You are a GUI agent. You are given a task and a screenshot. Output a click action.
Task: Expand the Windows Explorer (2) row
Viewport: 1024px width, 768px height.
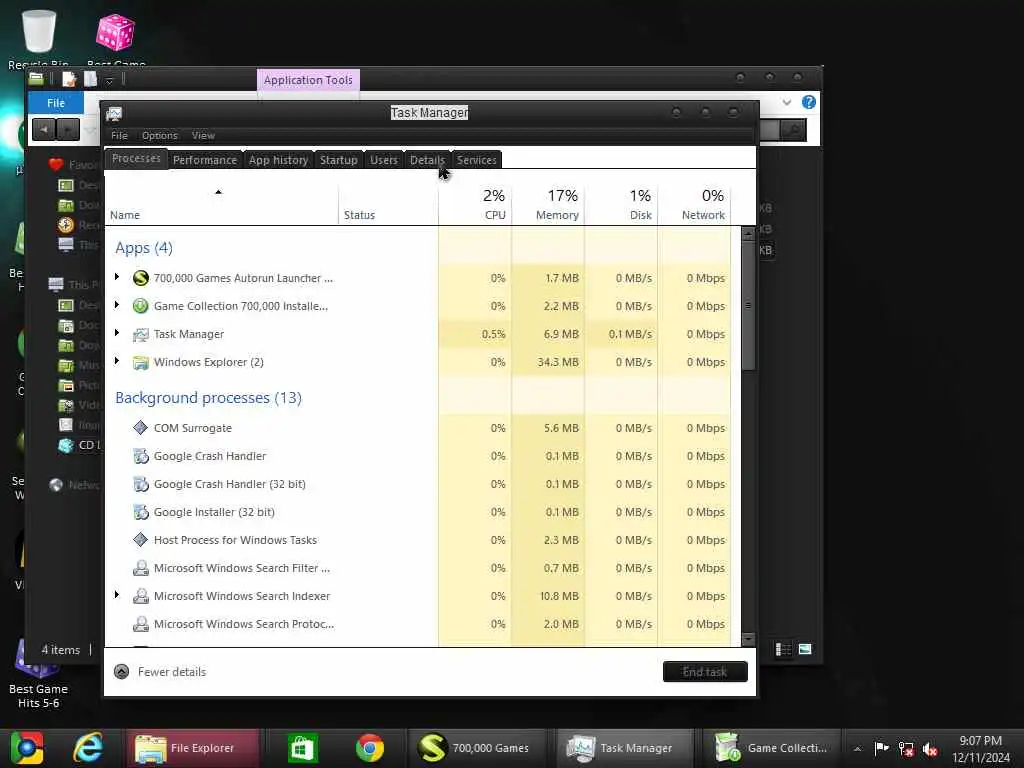117,361
